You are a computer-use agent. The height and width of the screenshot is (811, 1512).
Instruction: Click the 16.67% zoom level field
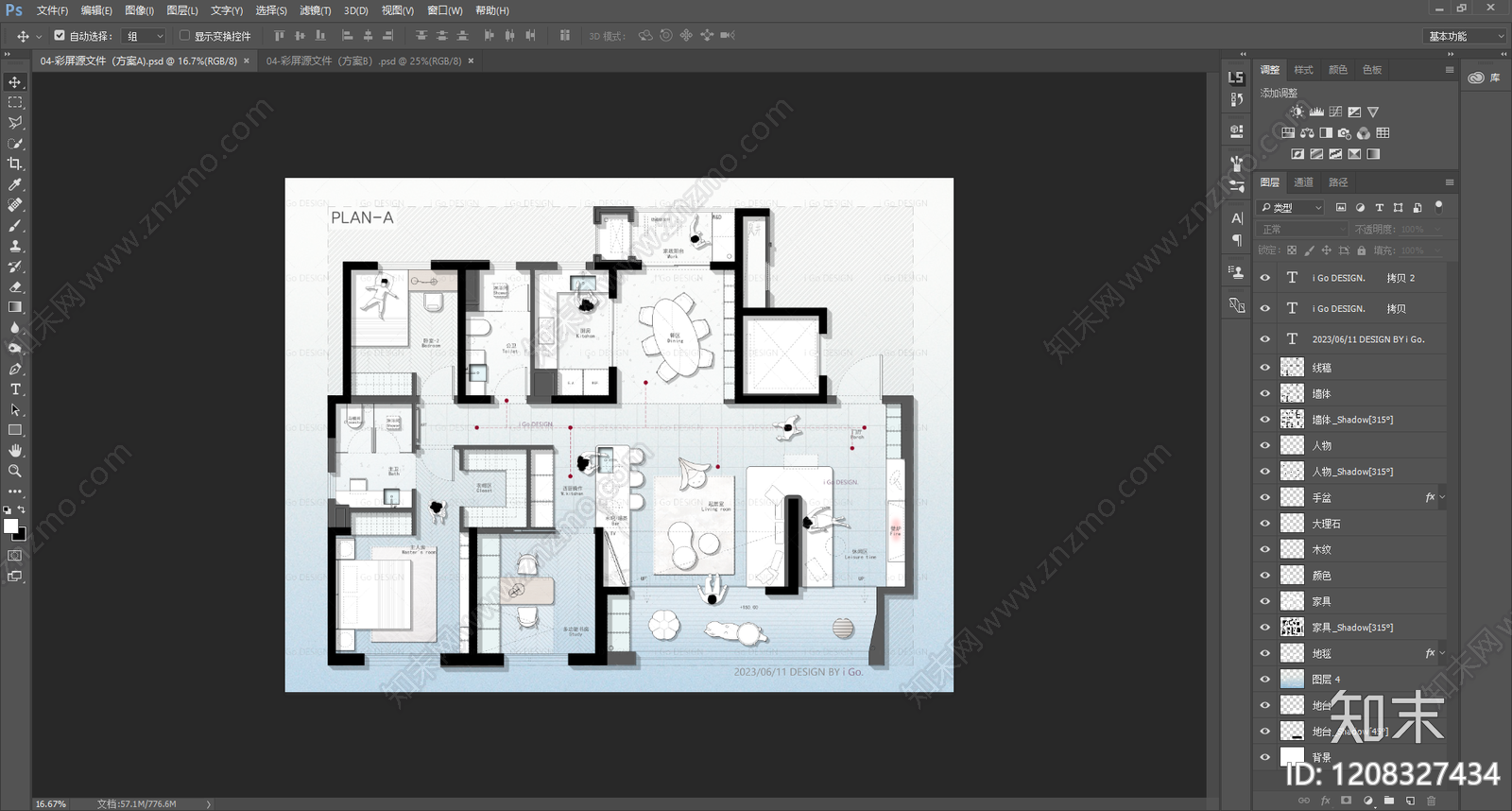tap(51, 804)
